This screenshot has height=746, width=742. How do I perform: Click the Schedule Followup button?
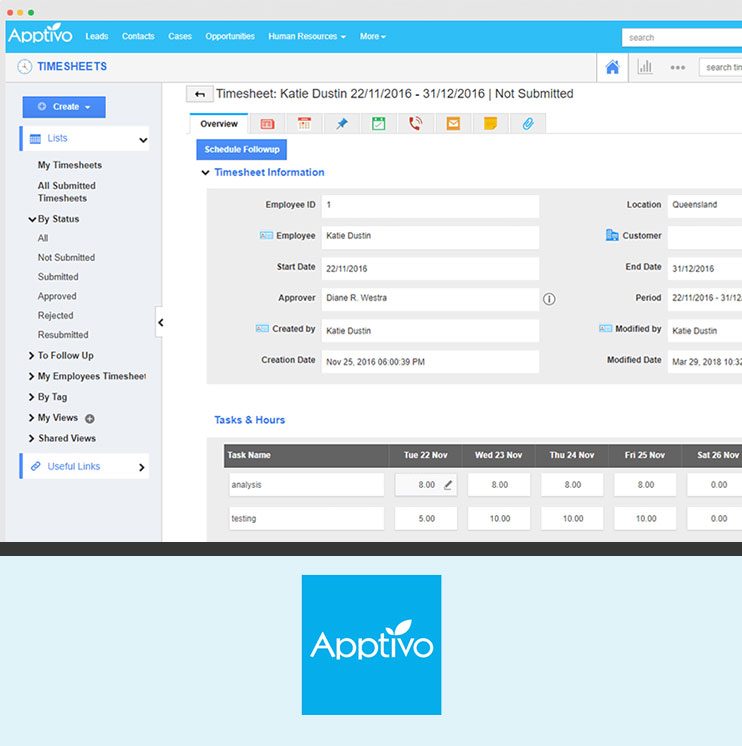(242, 149)
